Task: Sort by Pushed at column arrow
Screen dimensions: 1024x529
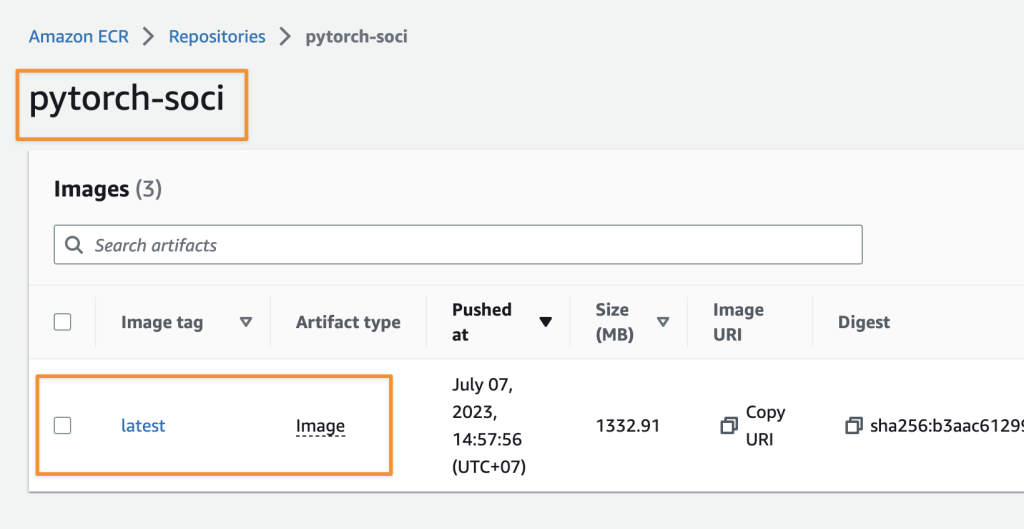Action: (545, 322)
